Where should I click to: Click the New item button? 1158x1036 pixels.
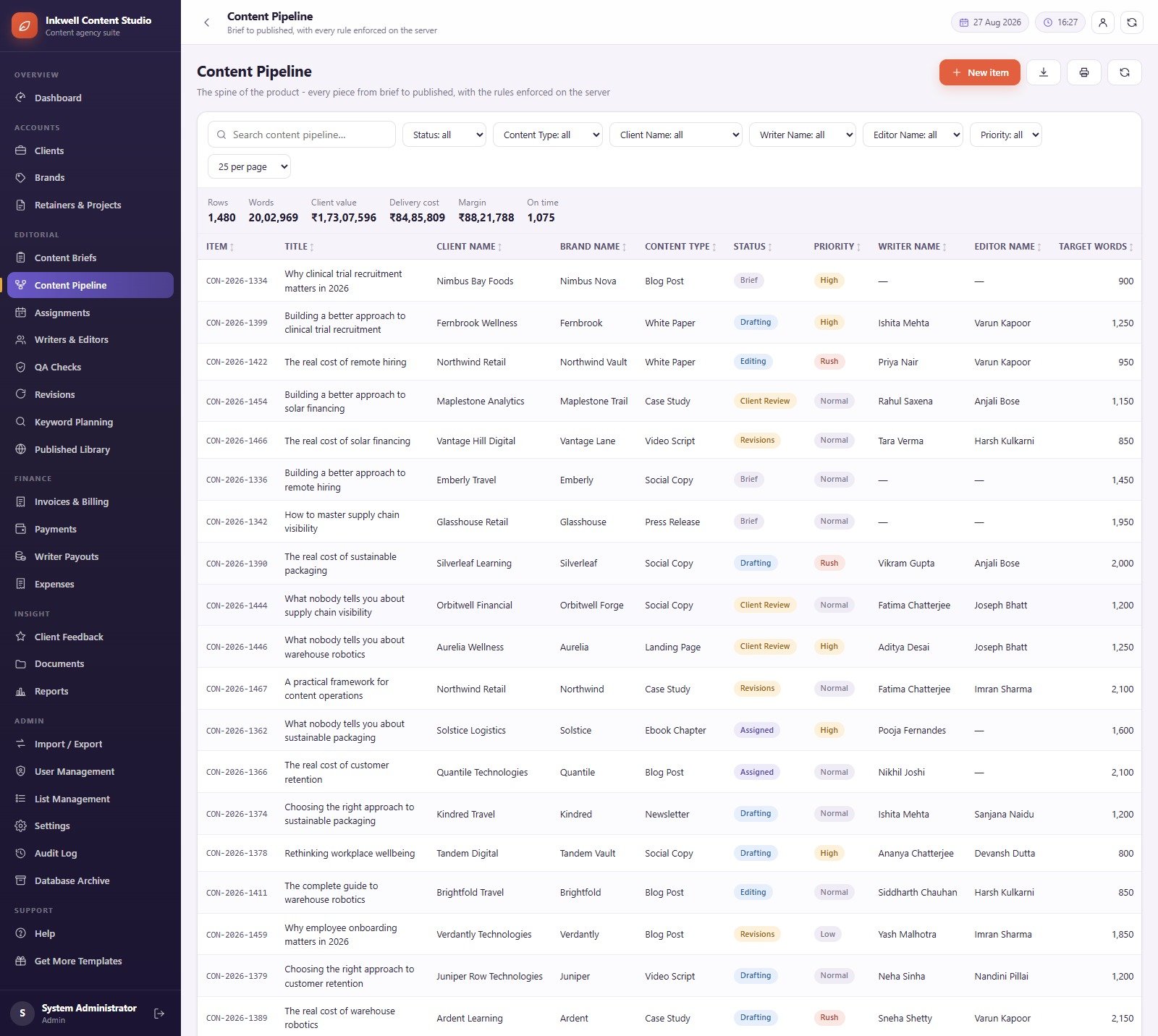[x=980, y=72]
